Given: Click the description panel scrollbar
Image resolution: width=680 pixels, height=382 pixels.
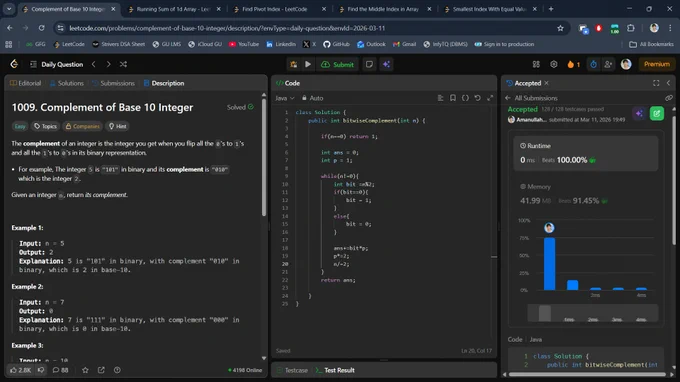Looking at the screenshot, I should [x=264, y=156].
